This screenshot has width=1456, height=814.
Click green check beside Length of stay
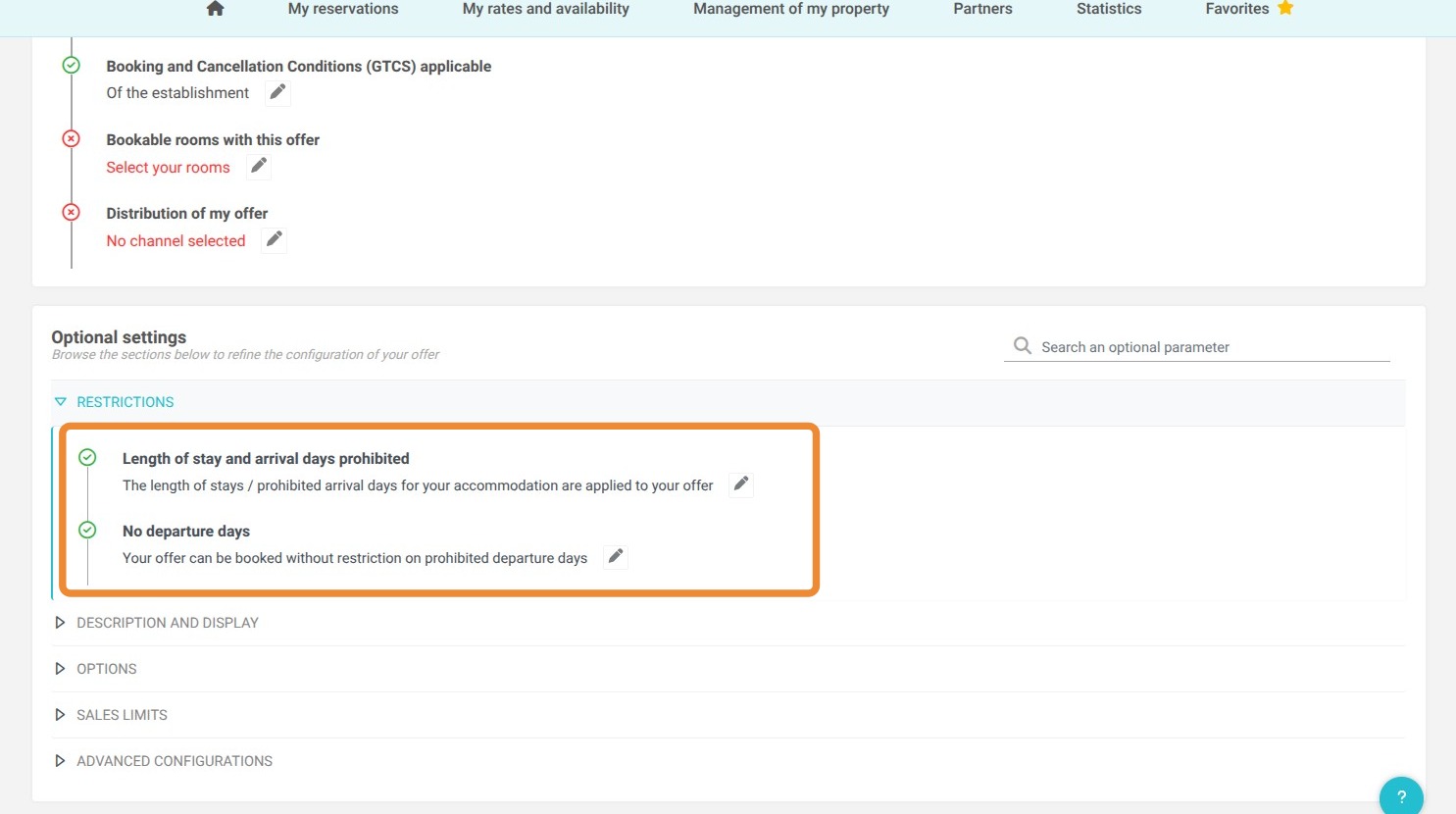[x=87, y=457]
